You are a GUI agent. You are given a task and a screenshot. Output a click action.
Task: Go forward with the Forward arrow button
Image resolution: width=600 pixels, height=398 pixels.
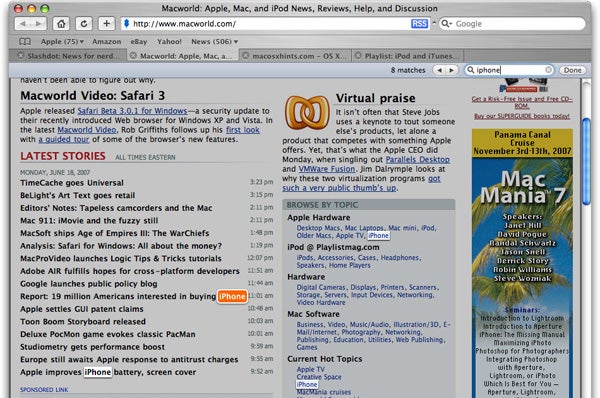tap(39, 24)
